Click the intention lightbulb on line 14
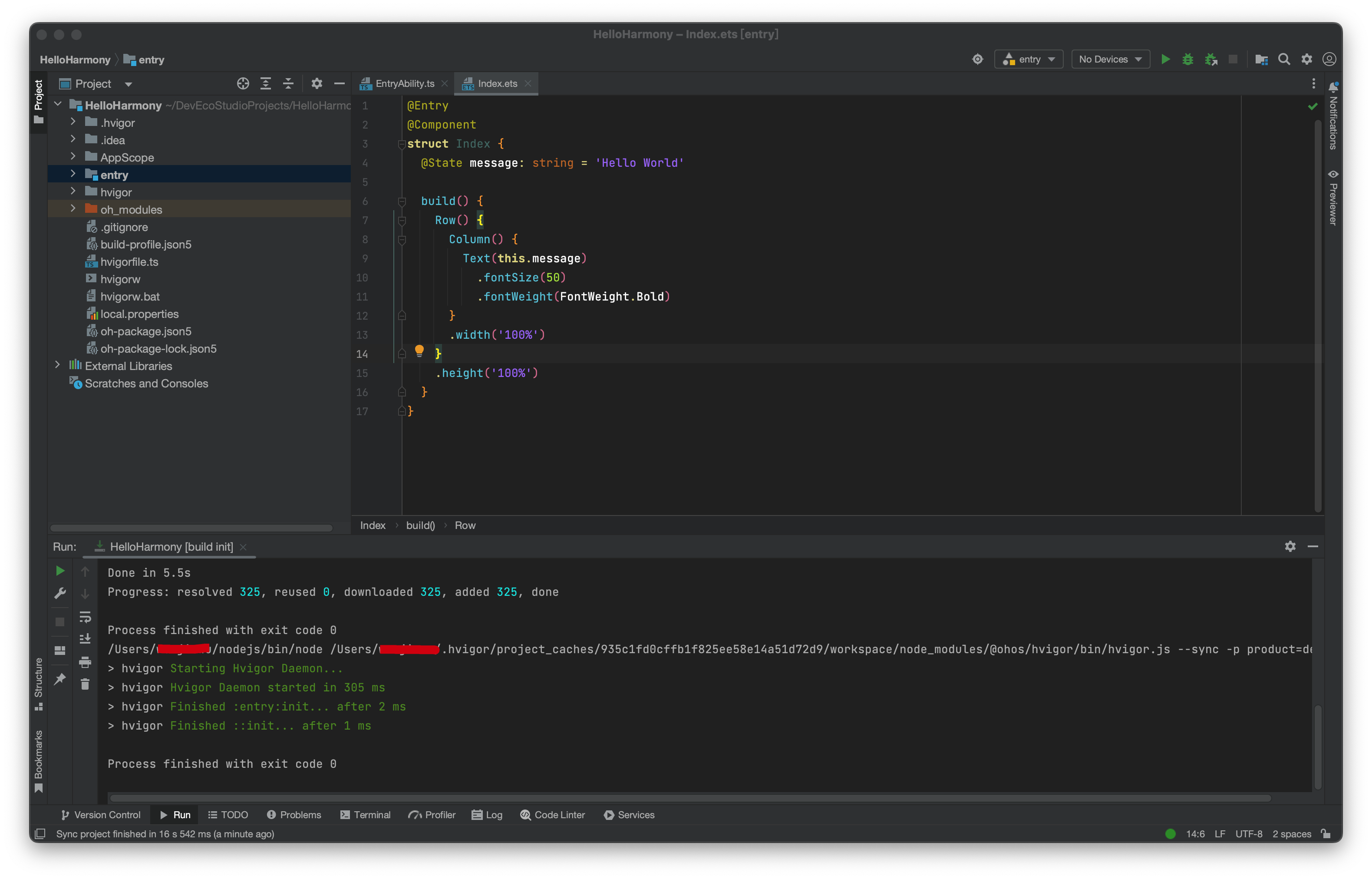 [419, 351]
